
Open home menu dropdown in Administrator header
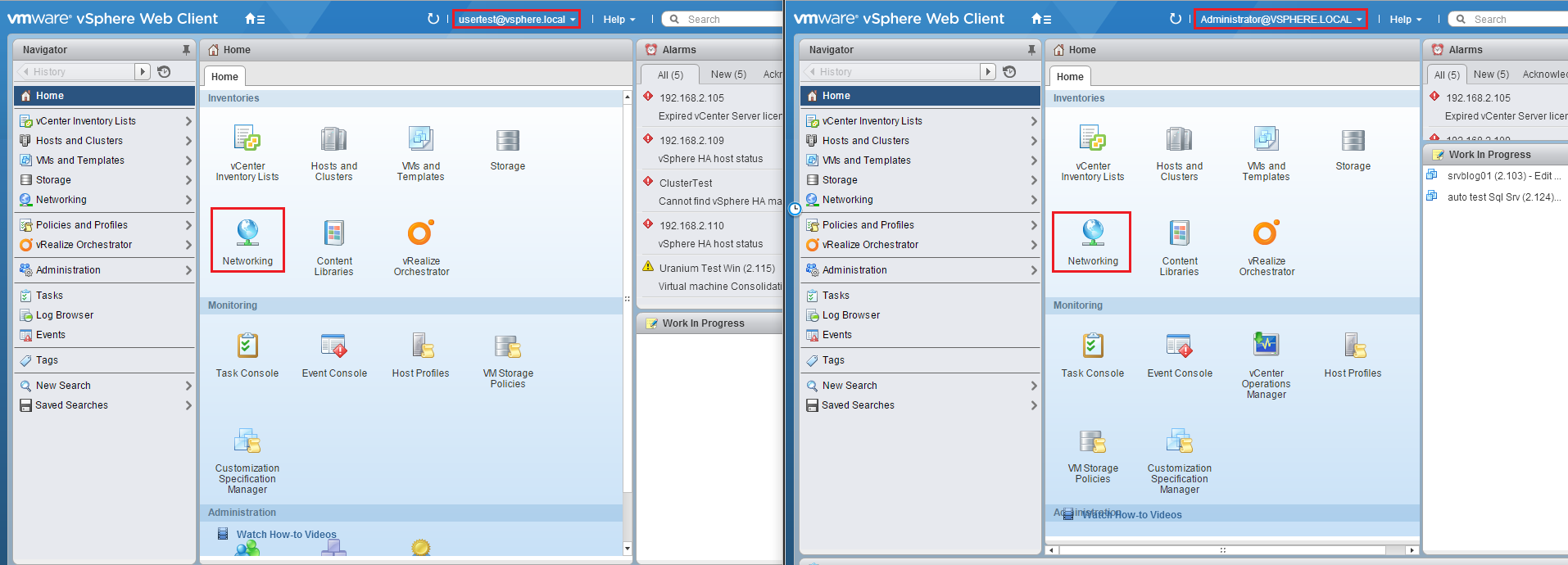(1041, 19)
